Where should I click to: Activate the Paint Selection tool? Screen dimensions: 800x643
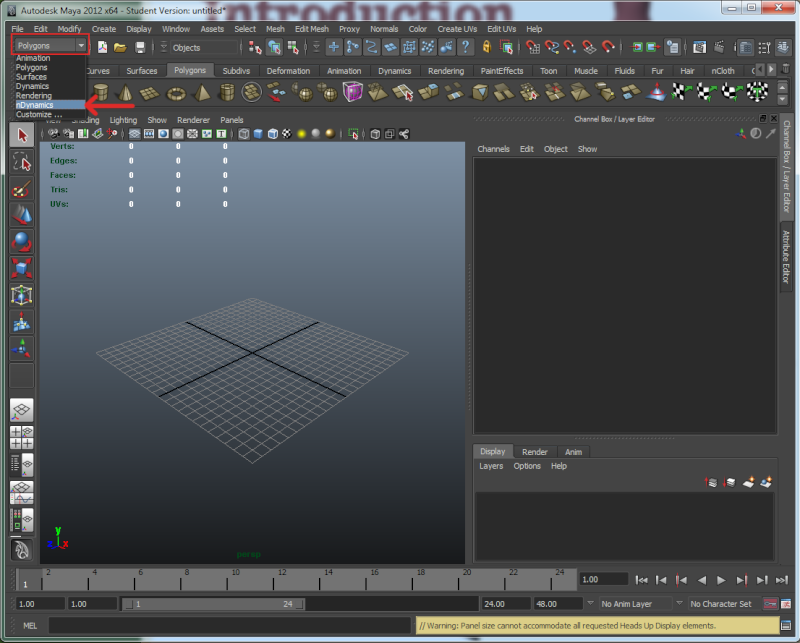tap(21, 189)
